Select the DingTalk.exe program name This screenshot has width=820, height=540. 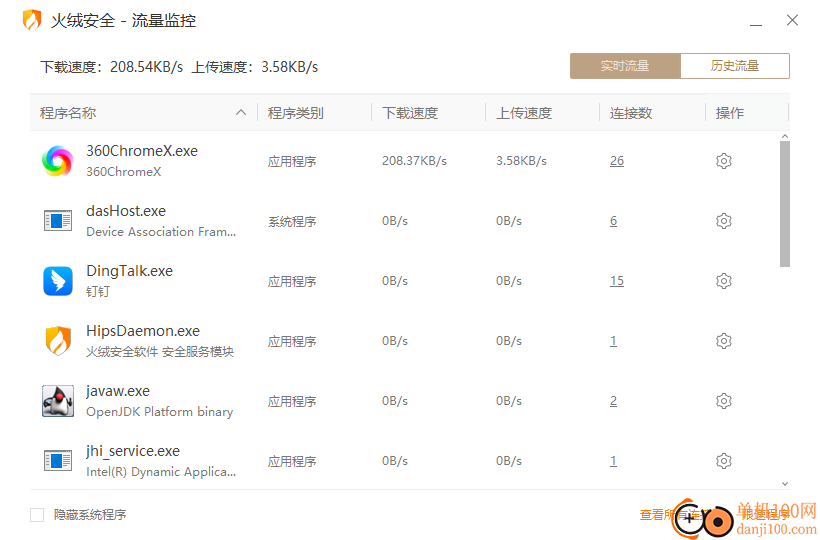[129, 271]
